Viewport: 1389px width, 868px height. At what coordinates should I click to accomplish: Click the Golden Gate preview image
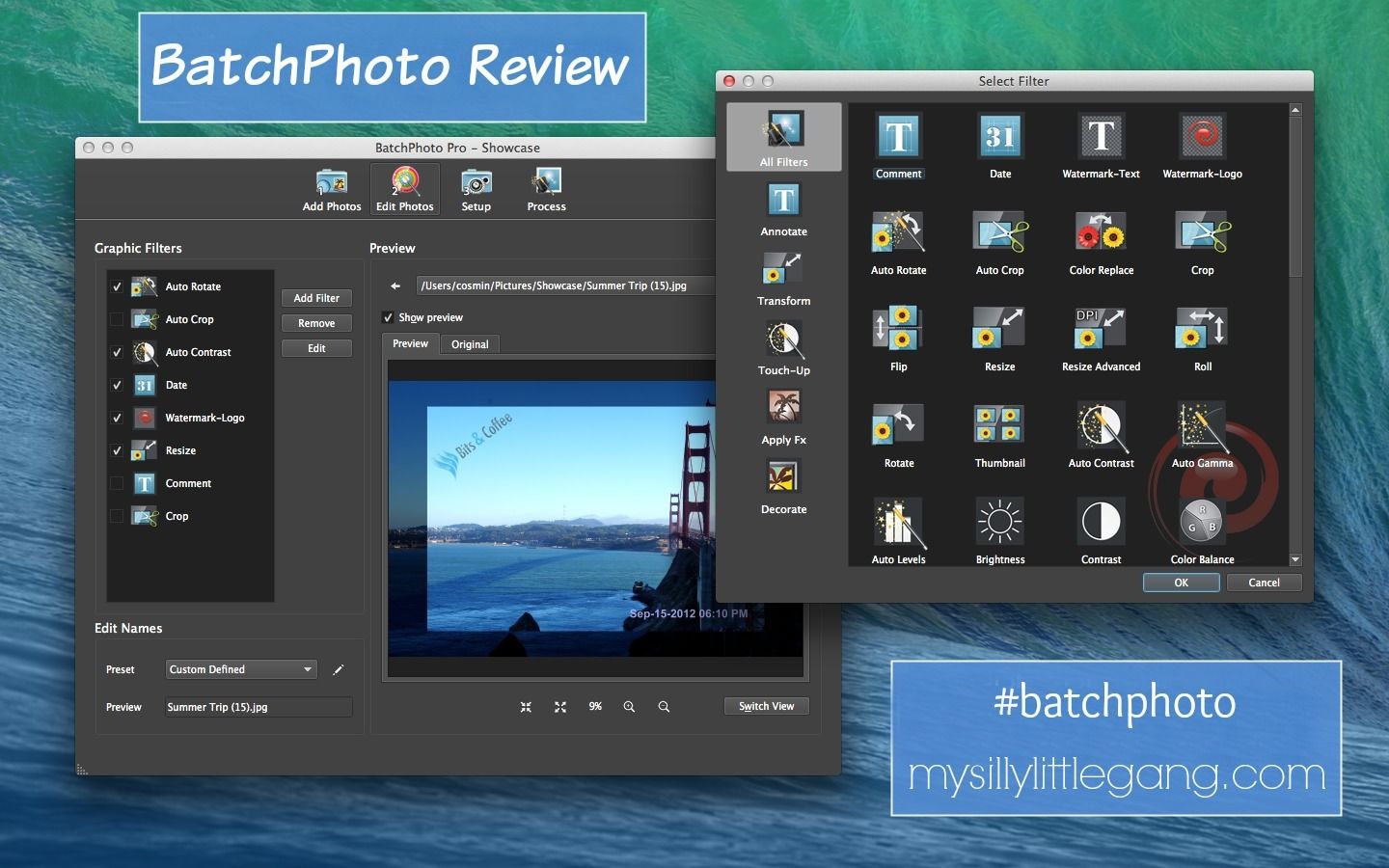595,521
